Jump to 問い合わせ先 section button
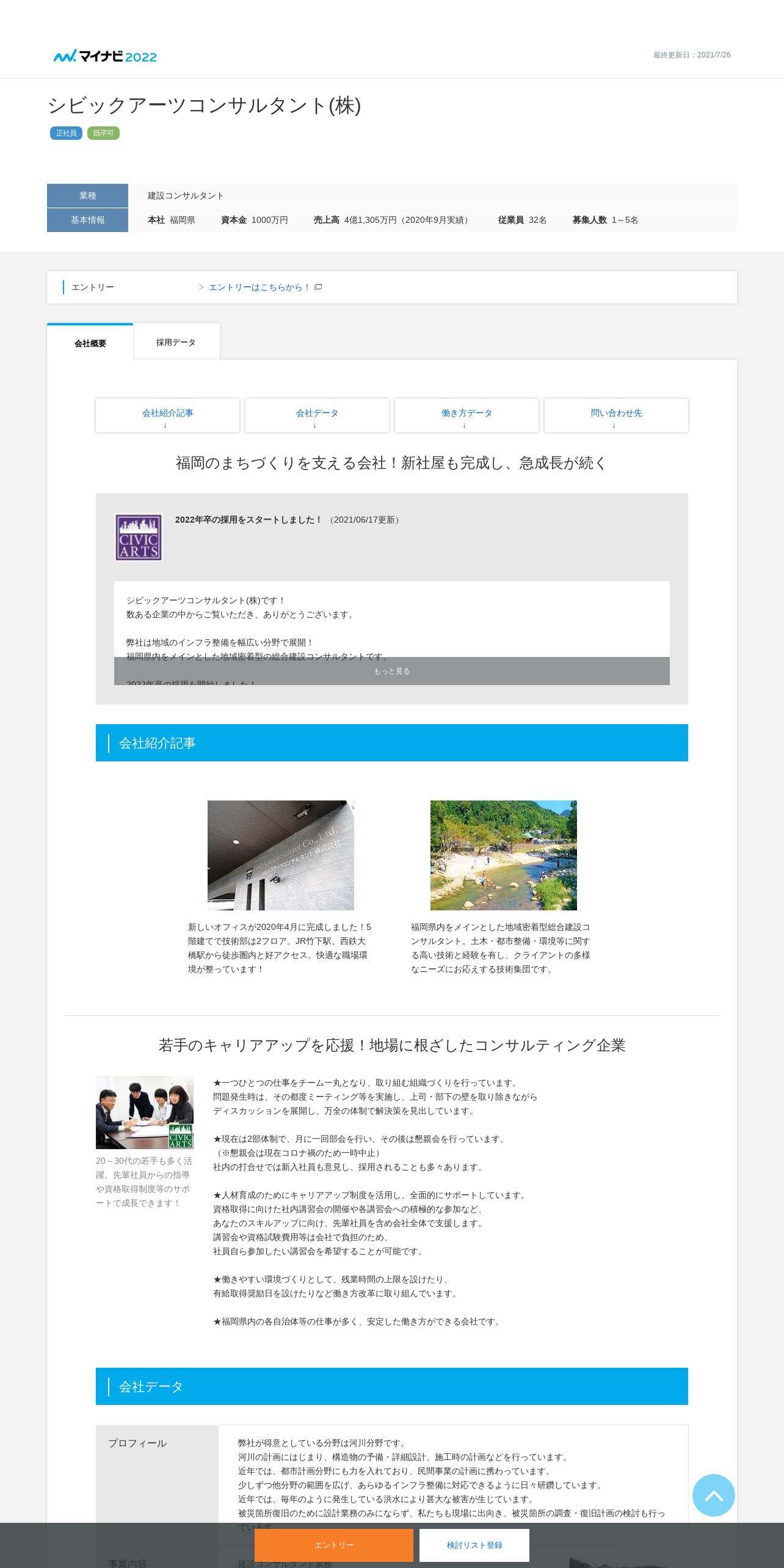 tap(616, 416)
